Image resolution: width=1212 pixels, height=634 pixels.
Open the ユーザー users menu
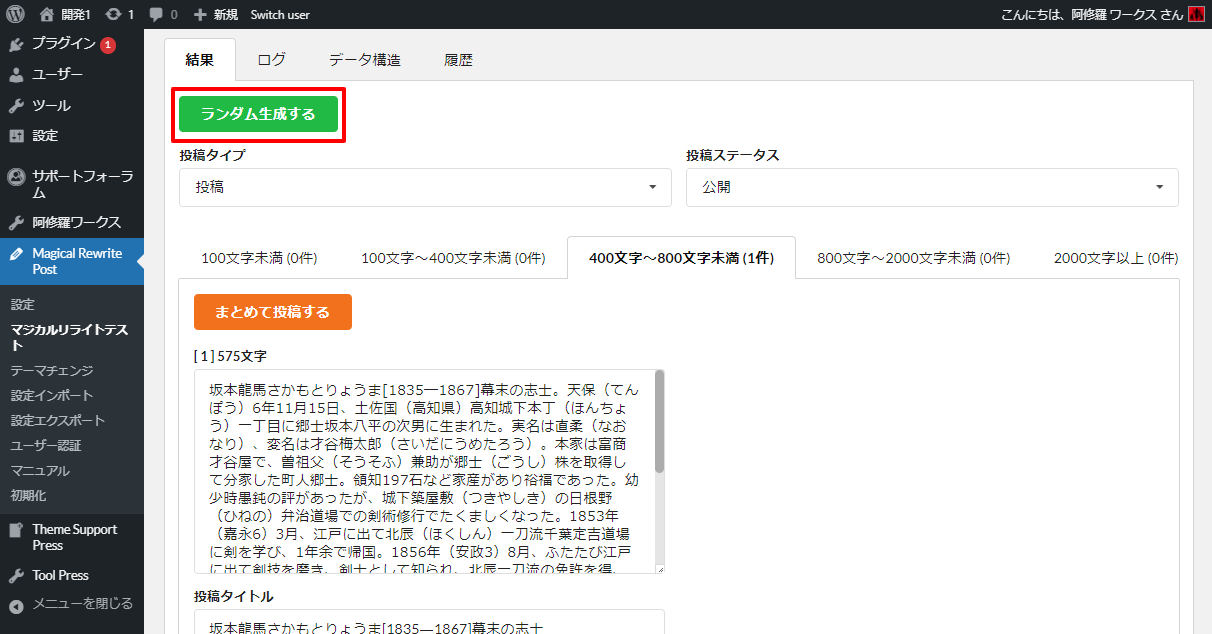[57, 75]
